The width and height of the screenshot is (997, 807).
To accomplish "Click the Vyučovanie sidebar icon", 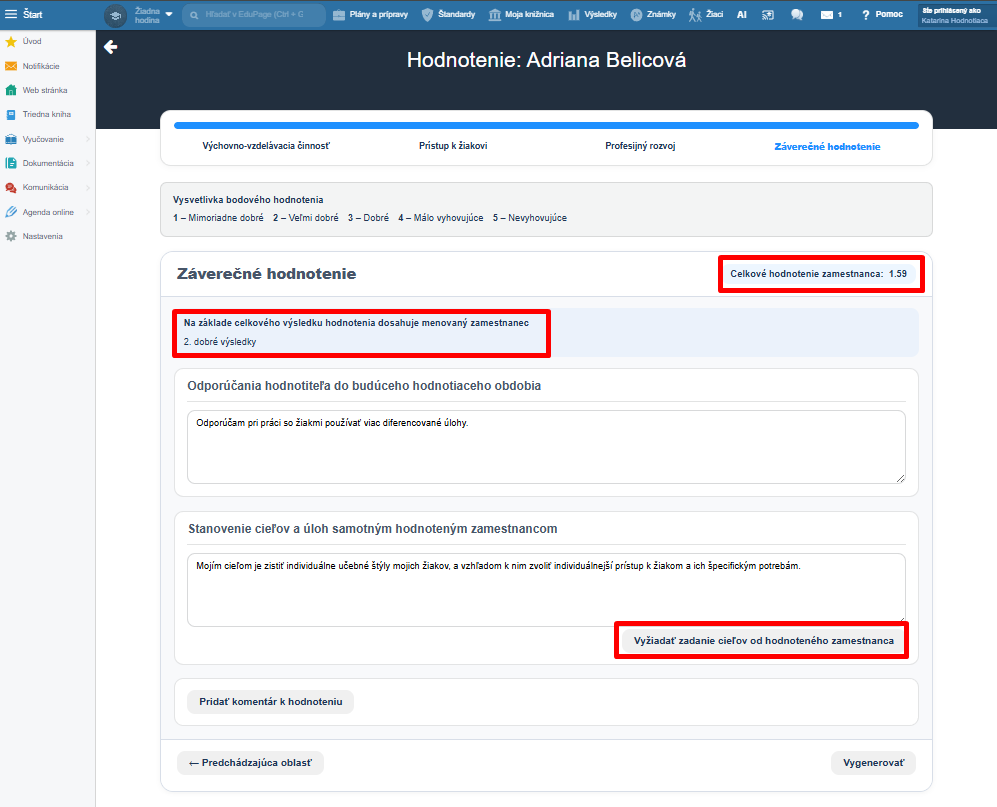I will tap(11, 139).
